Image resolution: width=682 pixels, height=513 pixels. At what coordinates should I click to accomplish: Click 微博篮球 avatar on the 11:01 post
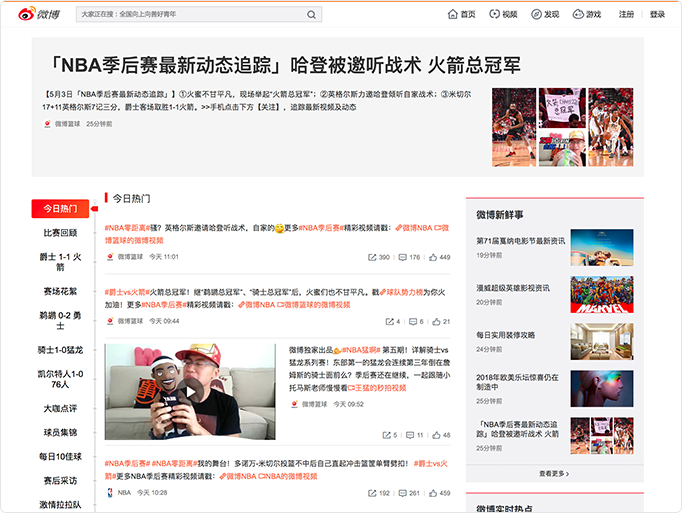pyautogui.click(x=110, y=257)
